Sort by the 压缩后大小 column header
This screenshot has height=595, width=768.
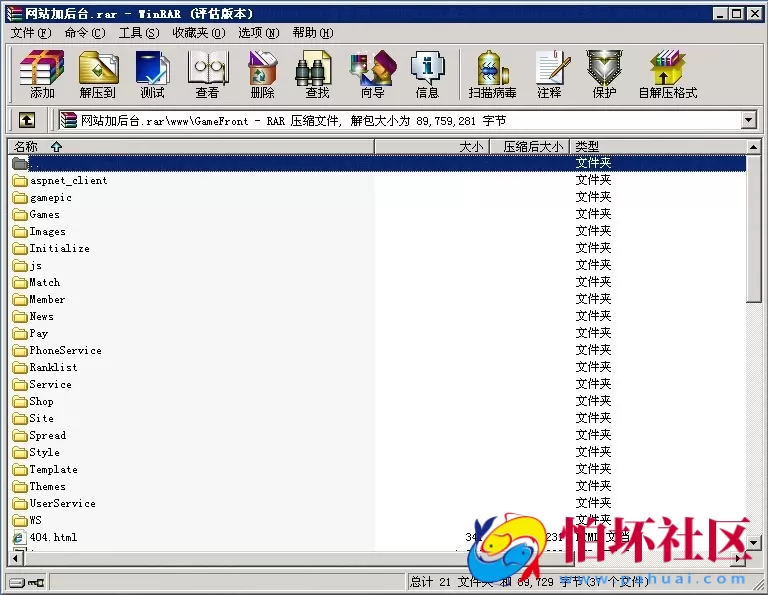pos(530,146)
